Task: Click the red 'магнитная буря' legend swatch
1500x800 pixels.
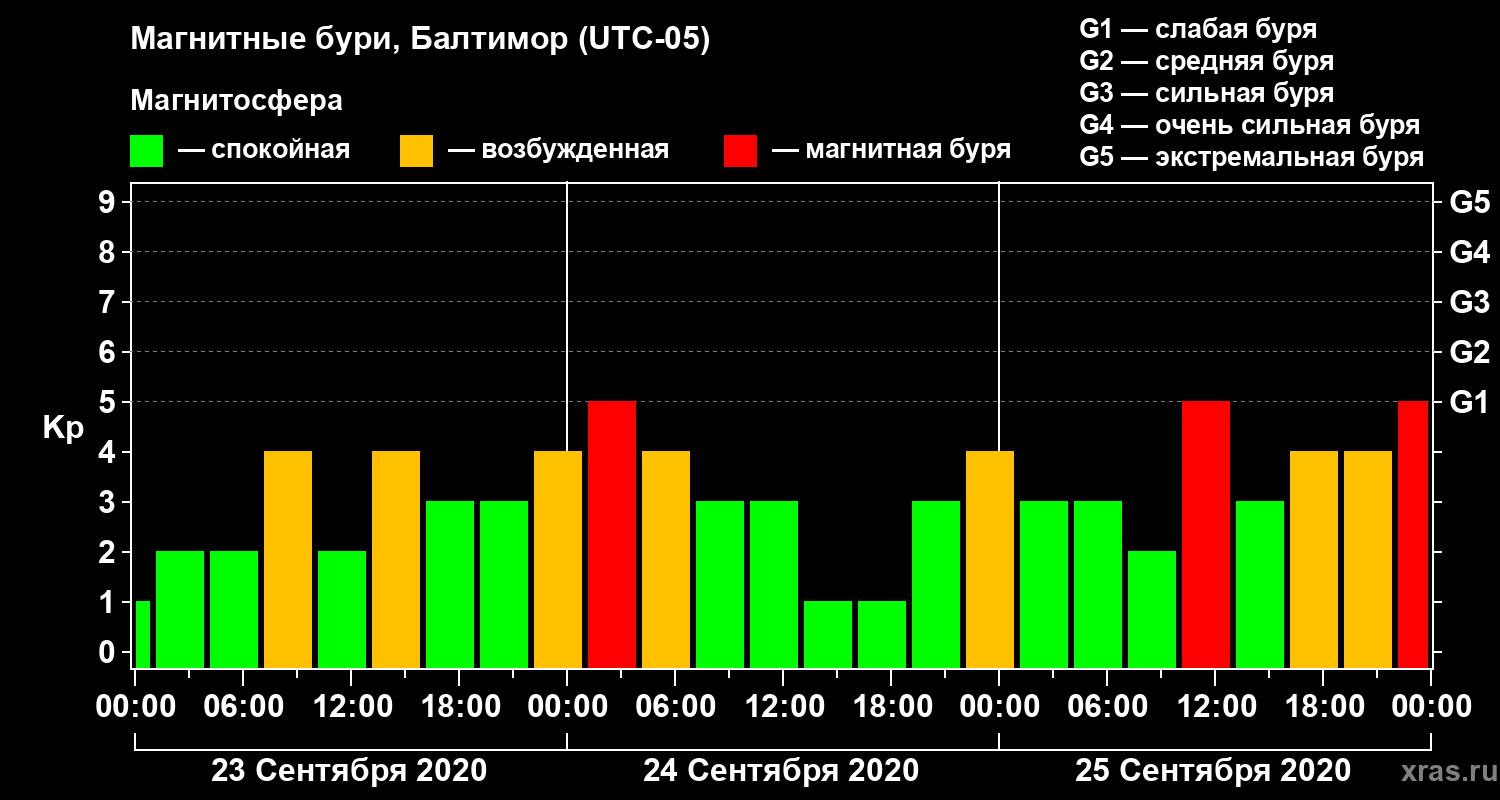Action: coord(741,151)
